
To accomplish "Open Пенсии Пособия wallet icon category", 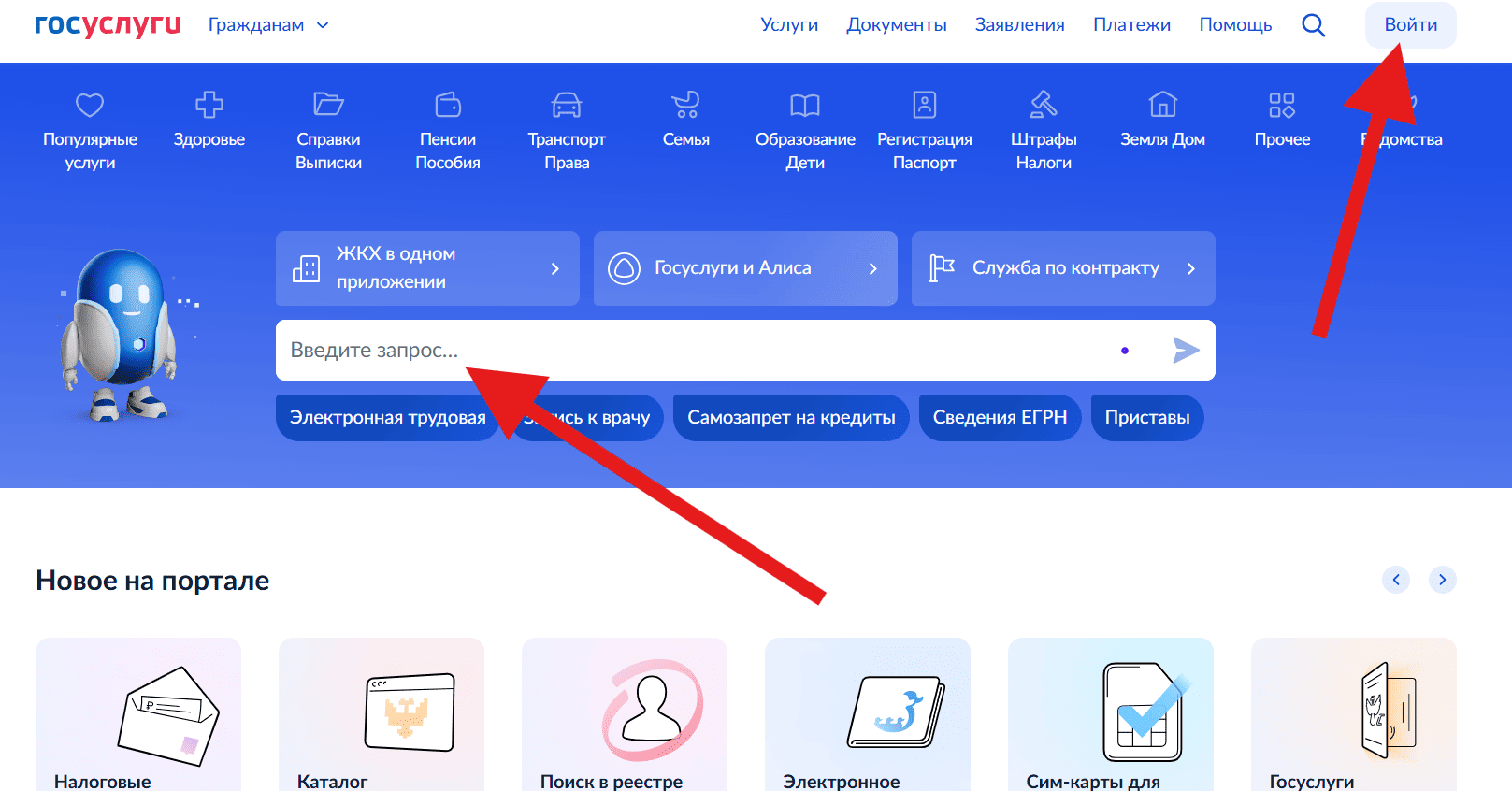I will pos(448,105).
